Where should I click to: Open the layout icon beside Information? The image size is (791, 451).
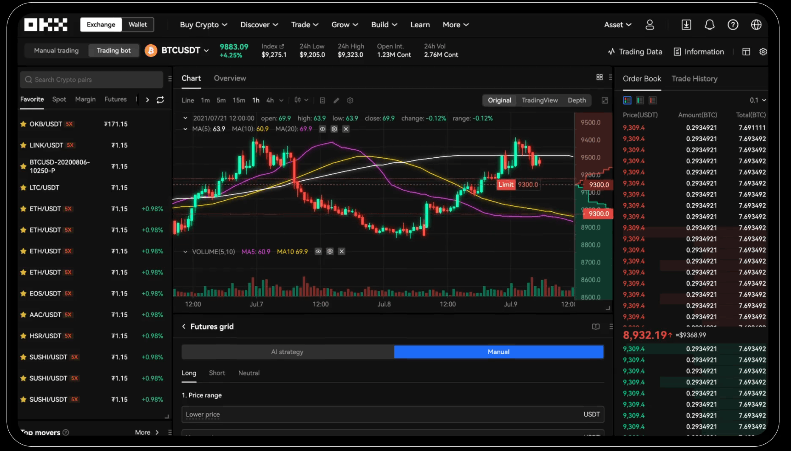tap(746, 51)
